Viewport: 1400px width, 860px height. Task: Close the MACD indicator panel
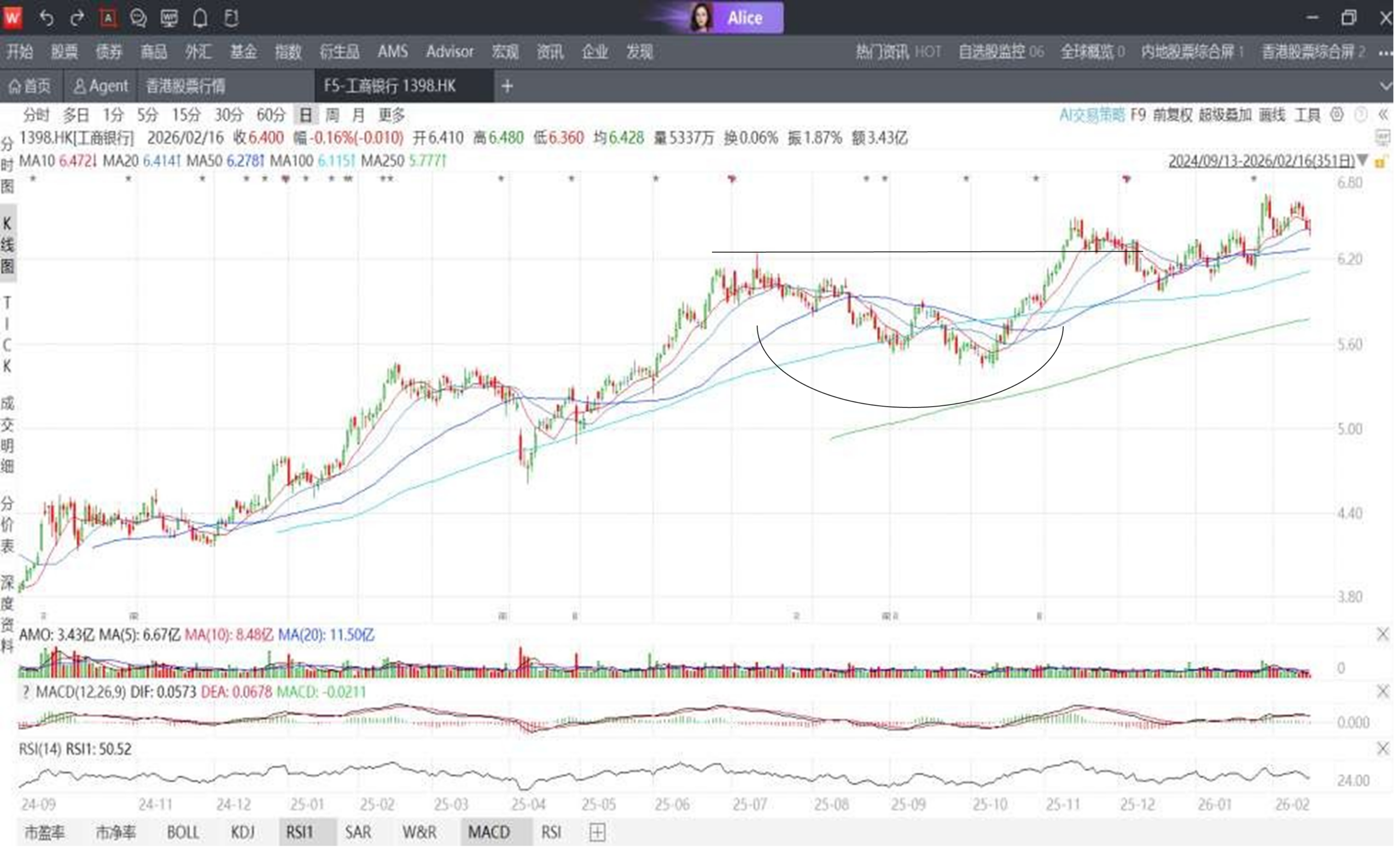(x=1382, y=692)
